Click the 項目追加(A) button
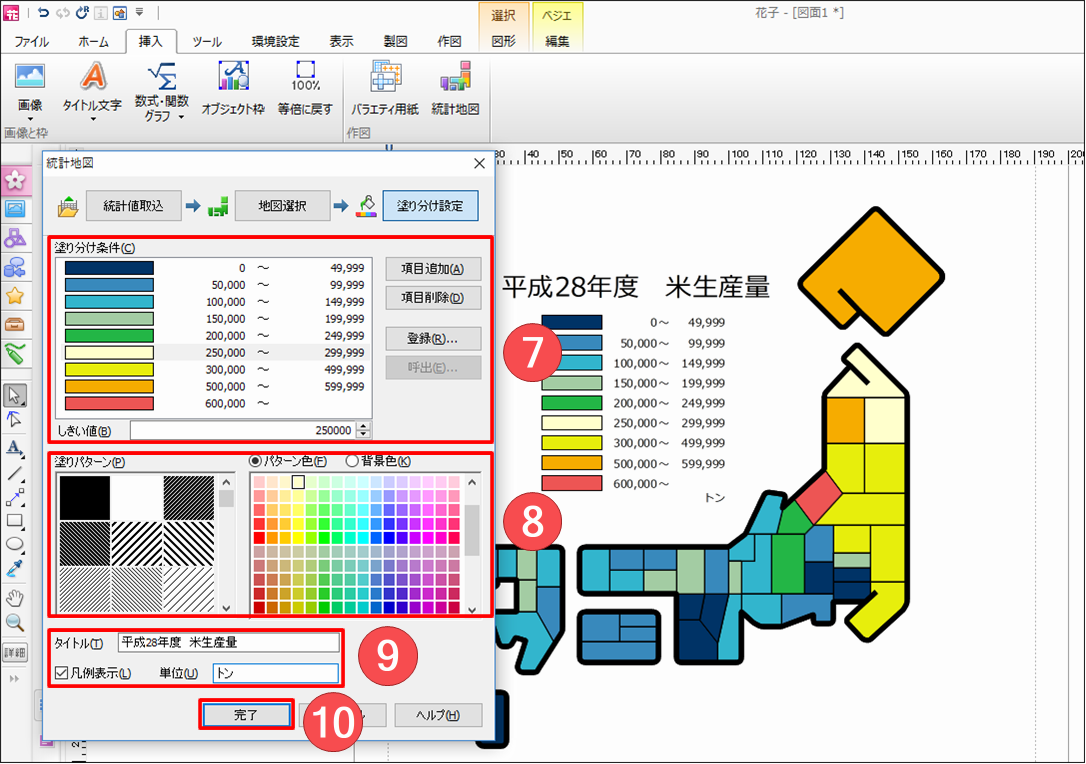 coord(433,269)
